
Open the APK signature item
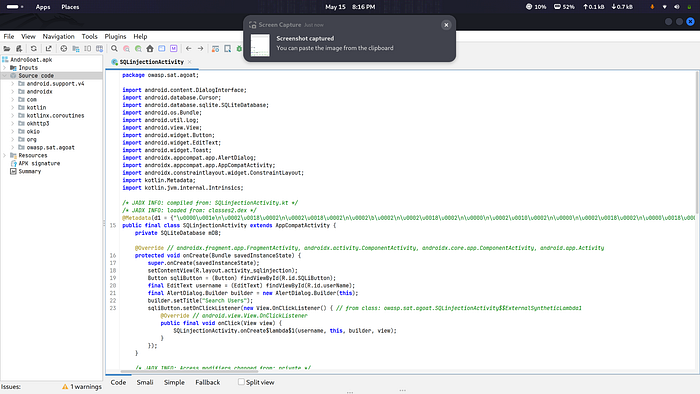point(35,164)
